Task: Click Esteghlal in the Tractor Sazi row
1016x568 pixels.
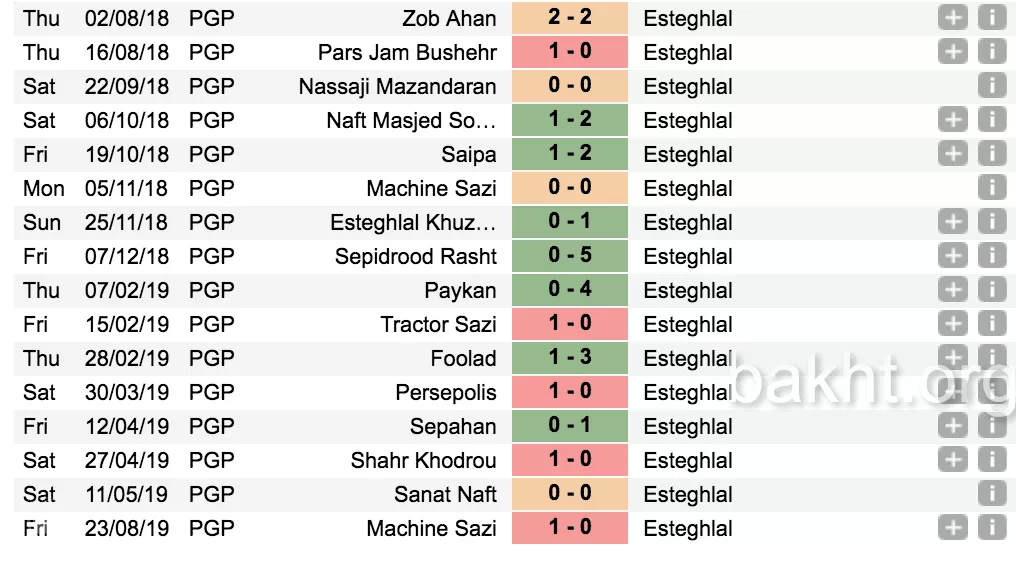Action: [688, 324]
